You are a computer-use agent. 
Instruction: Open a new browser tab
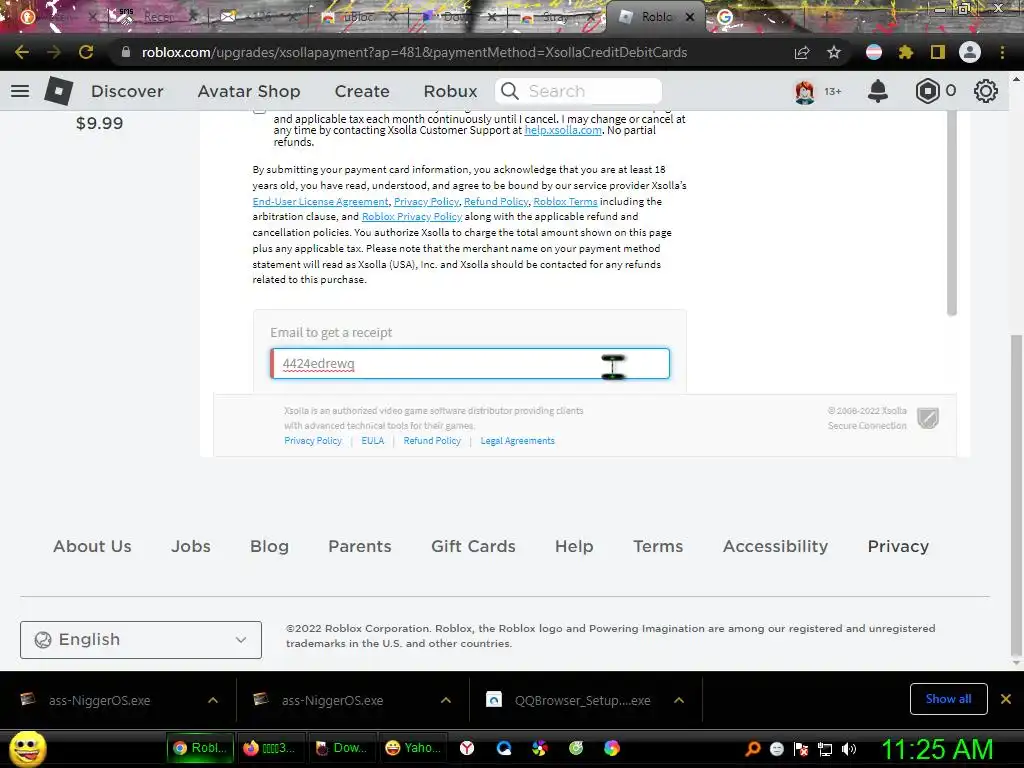[825, 17]
